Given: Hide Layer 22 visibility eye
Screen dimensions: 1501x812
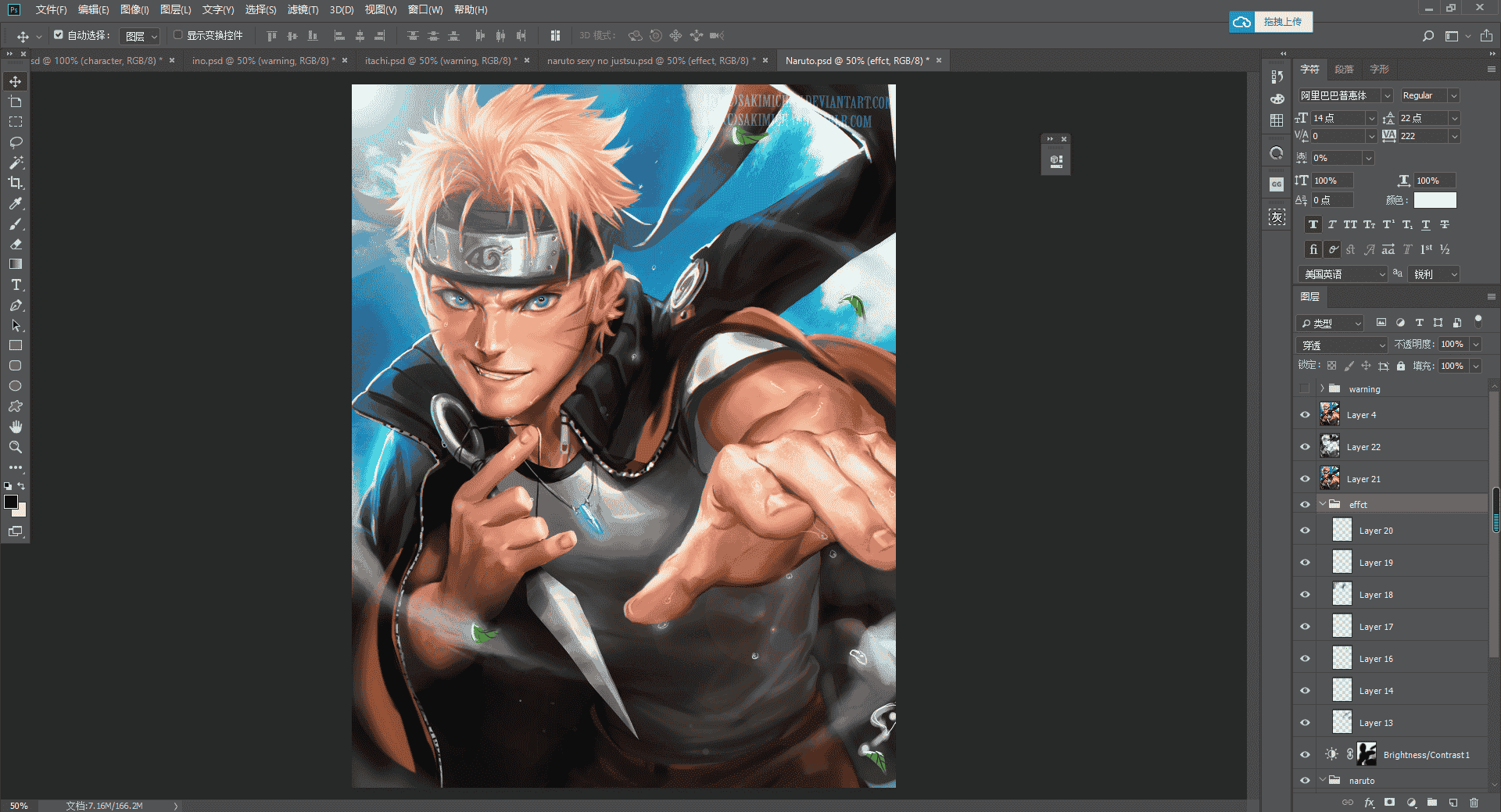Looking at the screenshot, I should pyautogui.click(x=1305, y=447).
